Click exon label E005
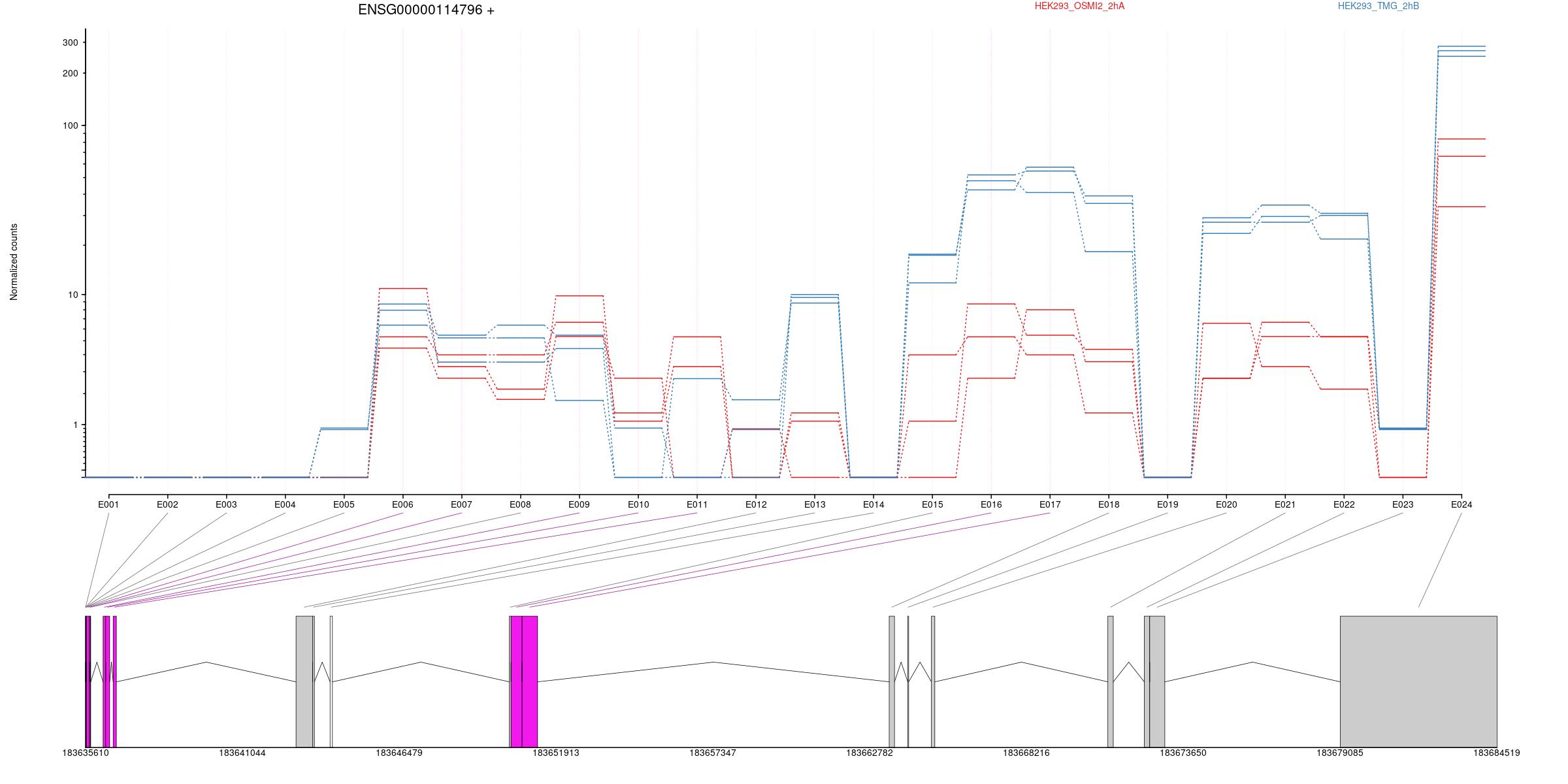 [344, 504]
